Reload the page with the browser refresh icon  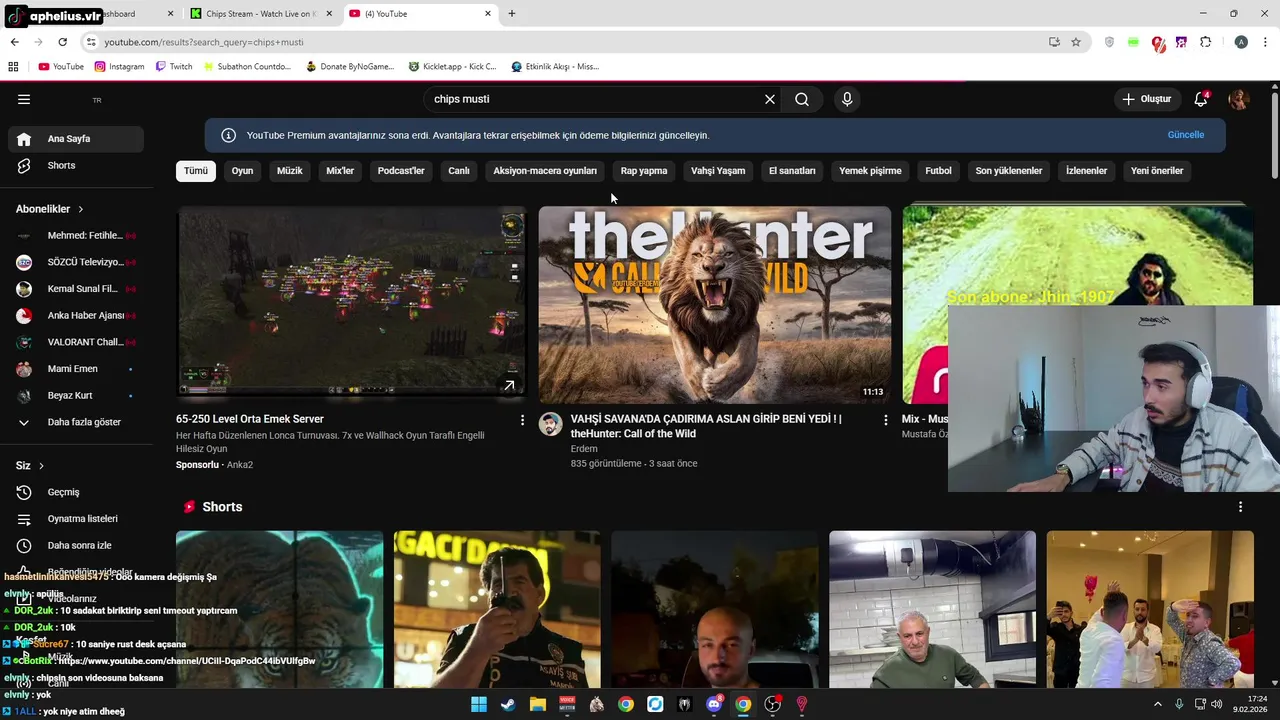pos(62,42)
